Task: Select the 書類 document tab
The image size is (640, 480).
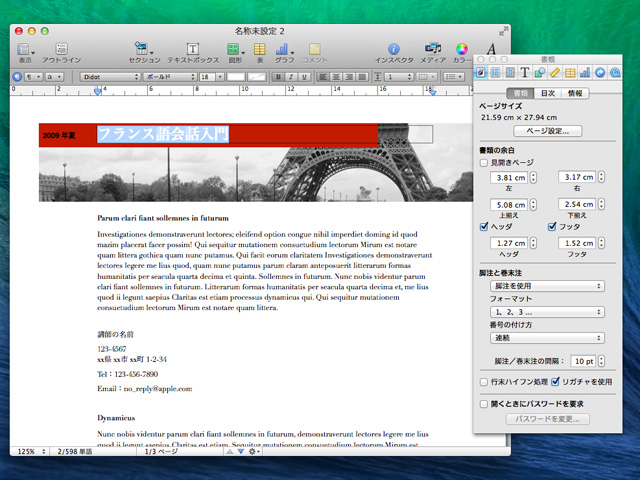Action: (520, 93)
